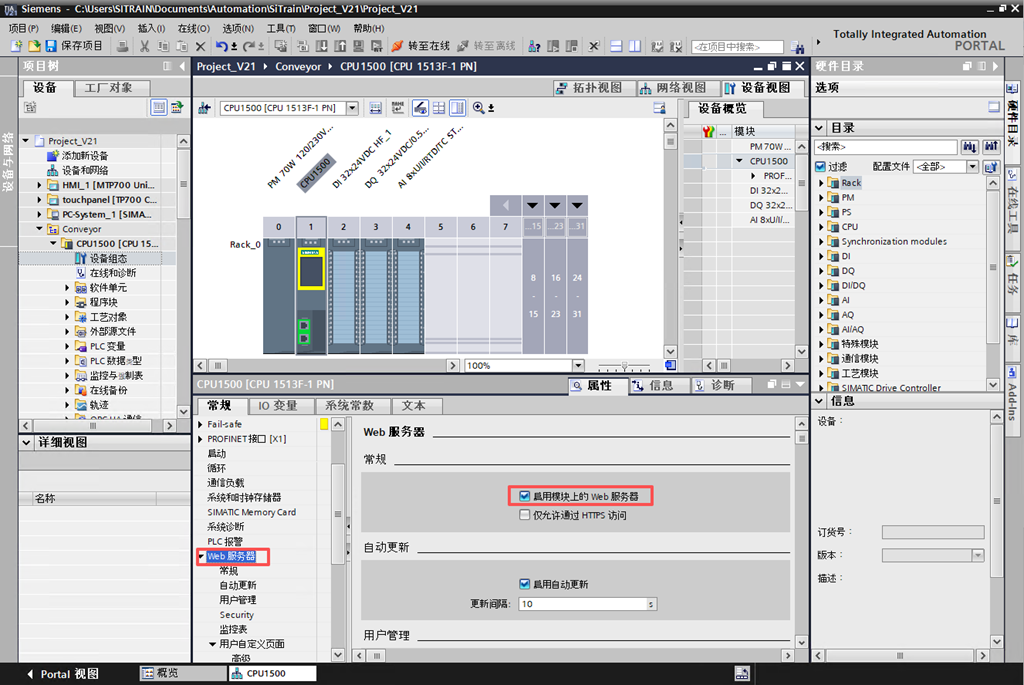Uncheck the 过滤 filter checkbox in catalog
The height and width of the screenshot is (685, 1024).
821,167
